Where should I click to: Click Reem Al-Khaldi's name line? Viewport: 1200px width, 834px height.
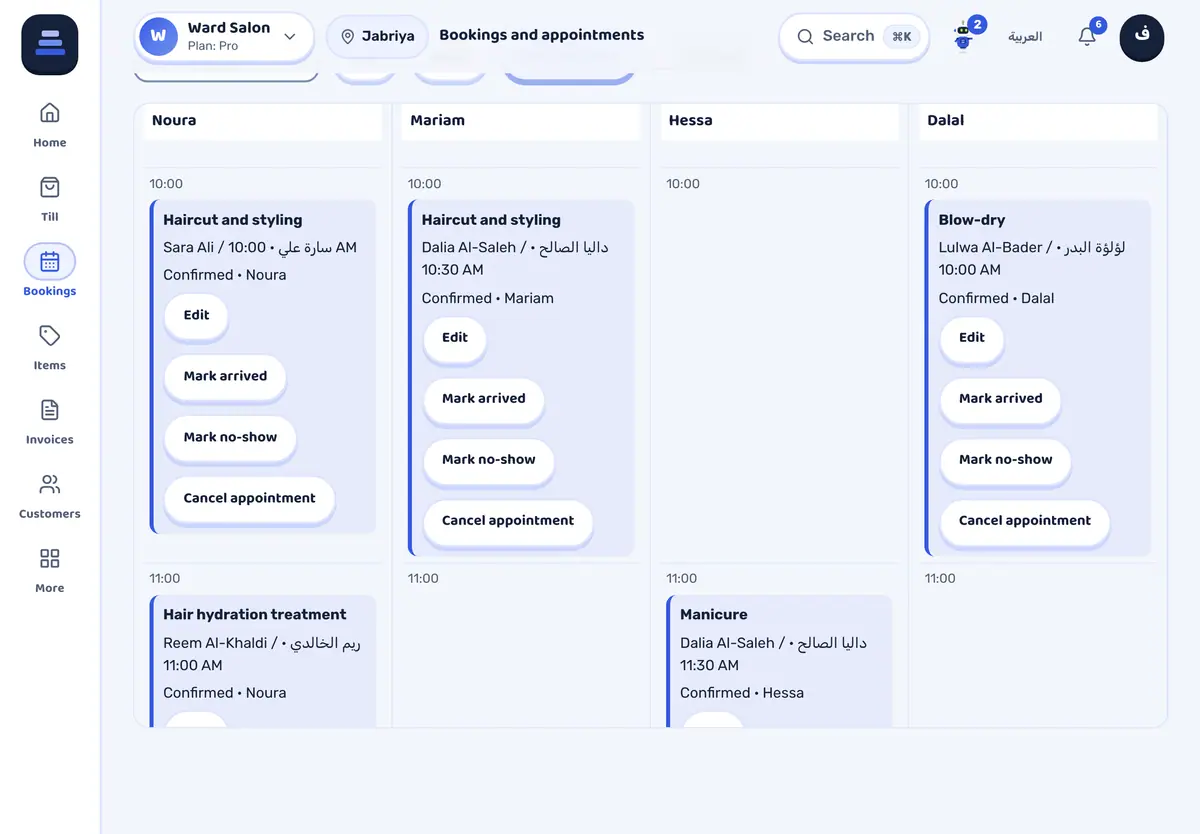pos(262,654)
